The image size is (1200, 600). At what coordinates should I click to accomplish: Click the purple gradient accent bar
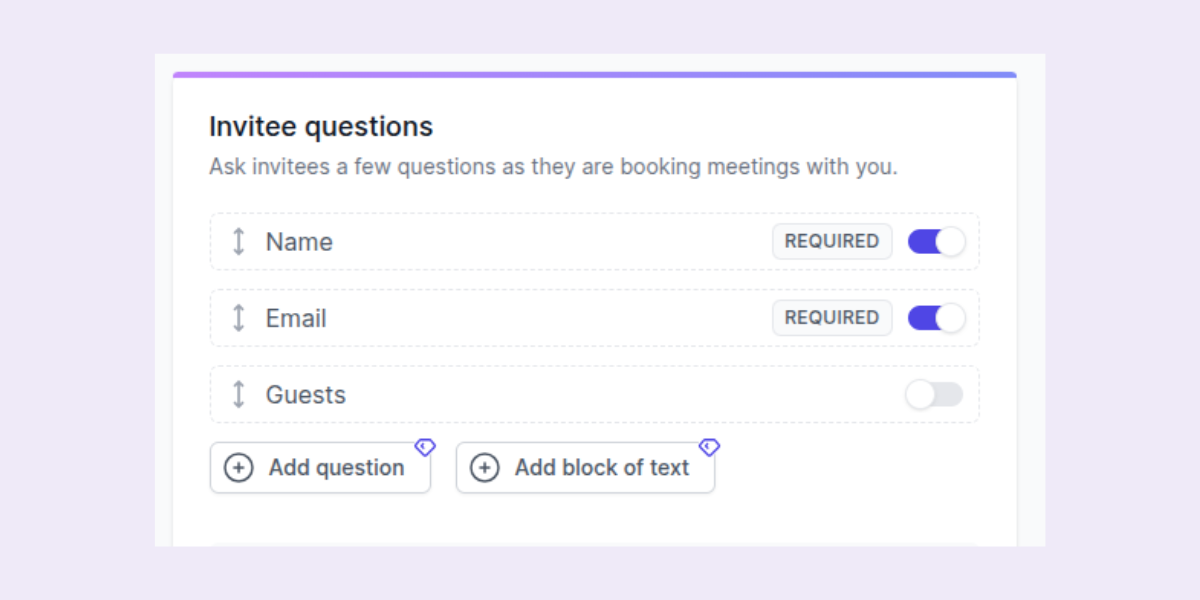595,73
